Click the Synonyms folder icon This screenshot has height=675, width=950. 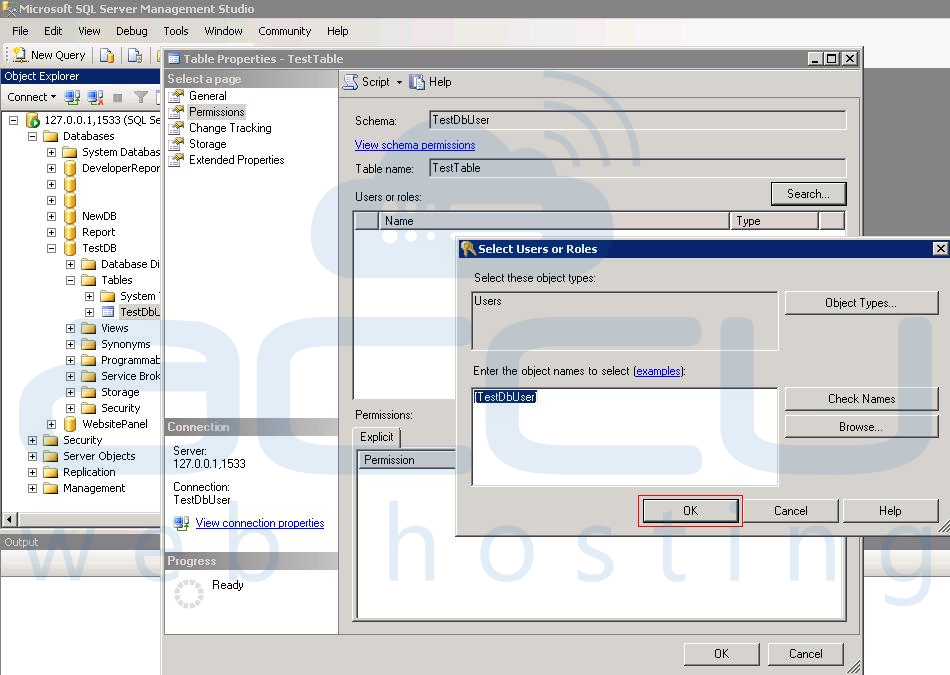89,344
